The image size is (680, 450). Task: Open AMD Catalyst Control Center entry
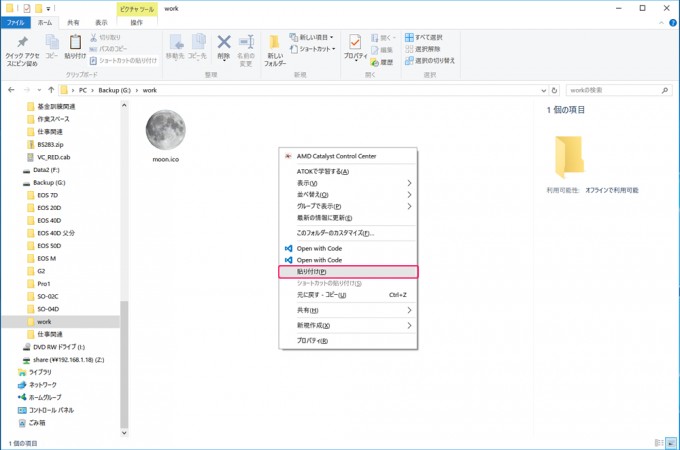[x=348, y=156]
